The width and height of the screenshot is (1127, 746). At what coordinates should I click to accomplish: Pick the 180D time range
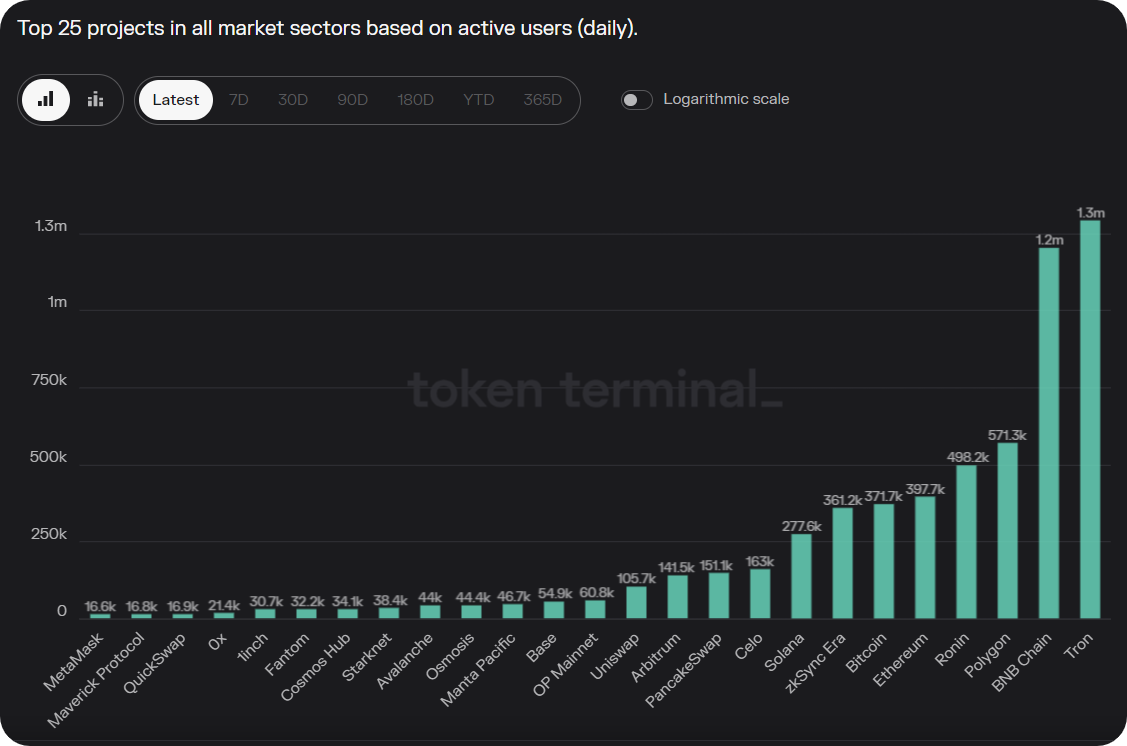coord(415,100)
